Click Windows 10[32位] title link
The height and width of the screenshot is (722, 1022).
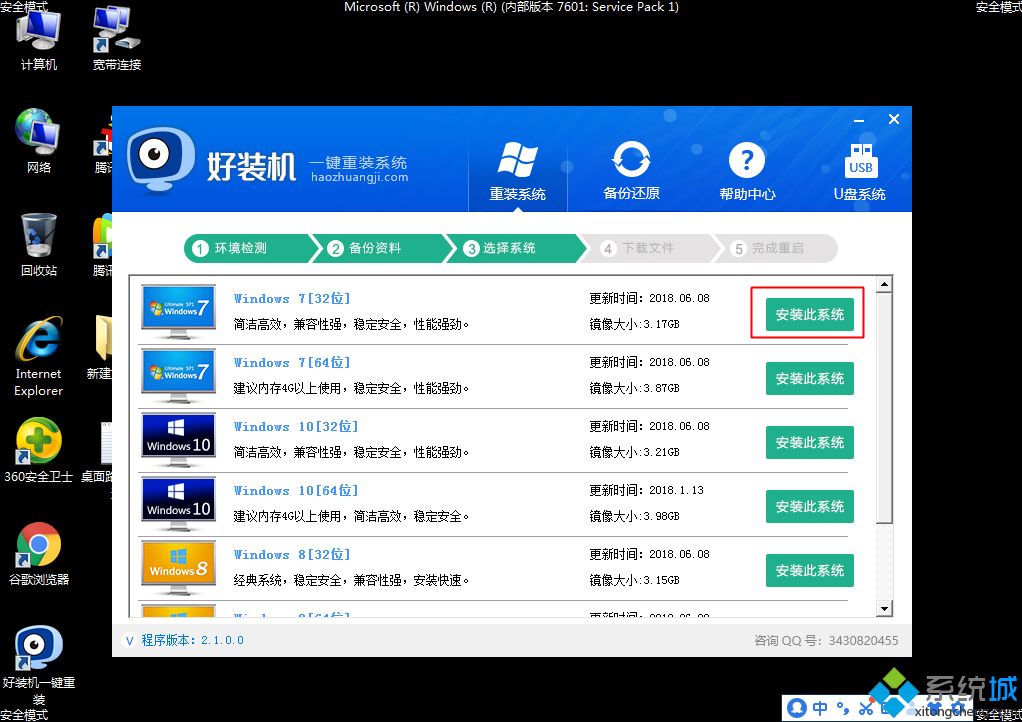pyautogui.click(x=296, y=426)
